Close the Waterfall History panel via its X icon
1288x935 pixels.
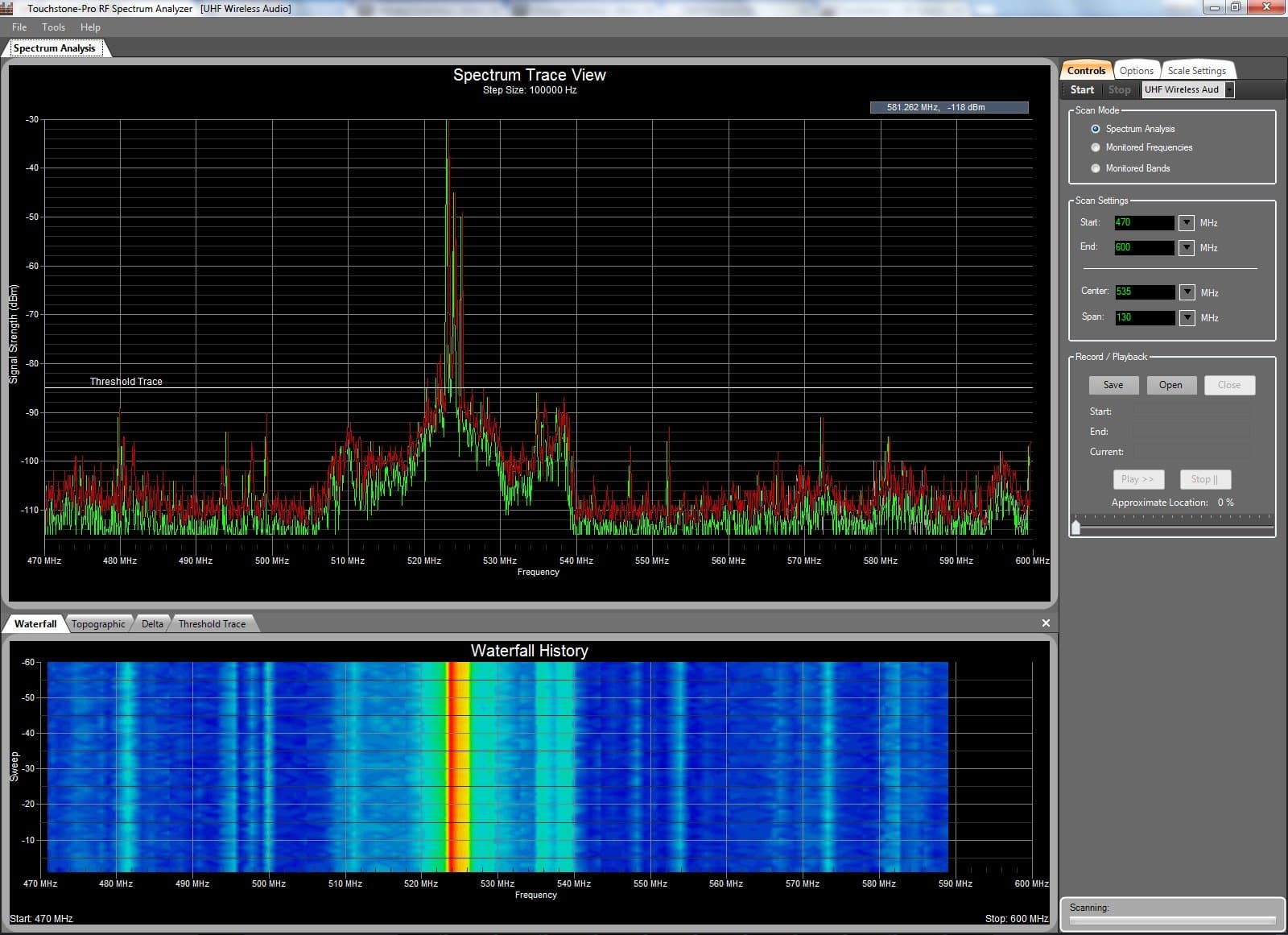1046,623
